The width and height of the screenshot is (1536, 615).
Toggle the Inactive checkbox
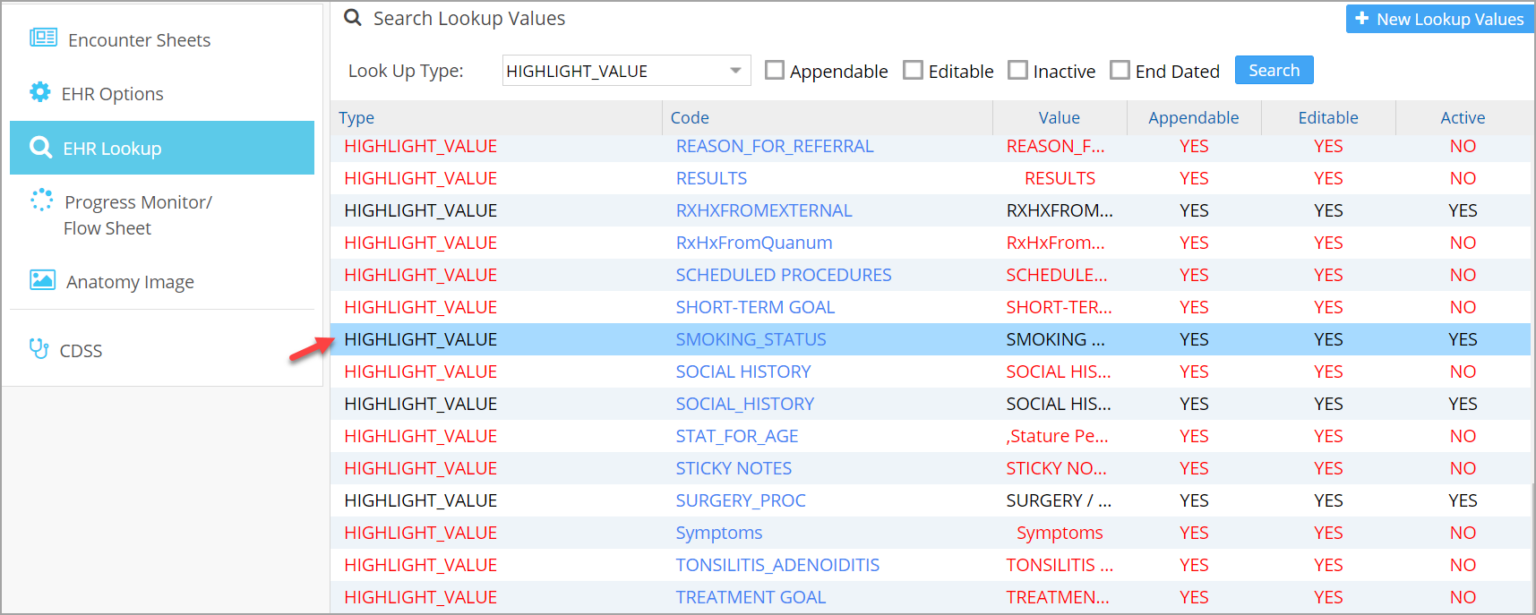tap(1017, 70)
